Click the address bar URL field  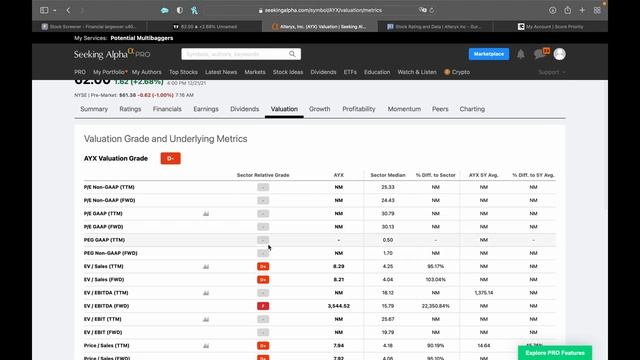(x=320, y=10)
